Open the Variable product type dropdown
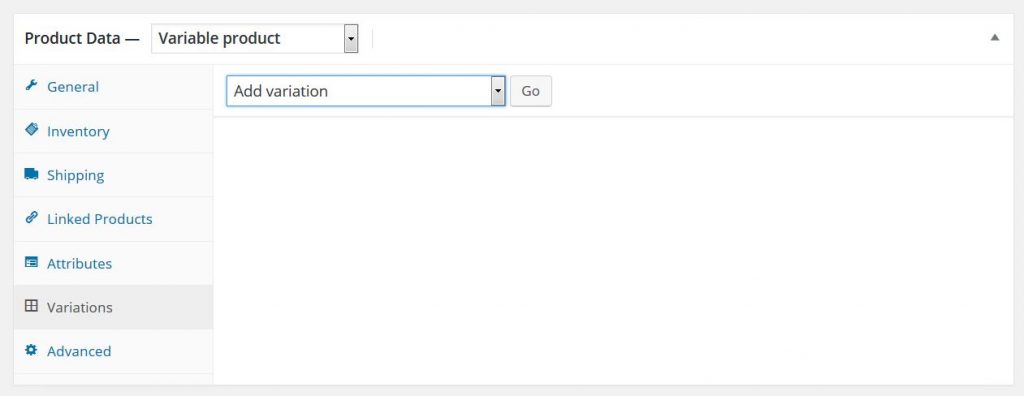This screenshot has width=1024, height=396. (255, 39)
